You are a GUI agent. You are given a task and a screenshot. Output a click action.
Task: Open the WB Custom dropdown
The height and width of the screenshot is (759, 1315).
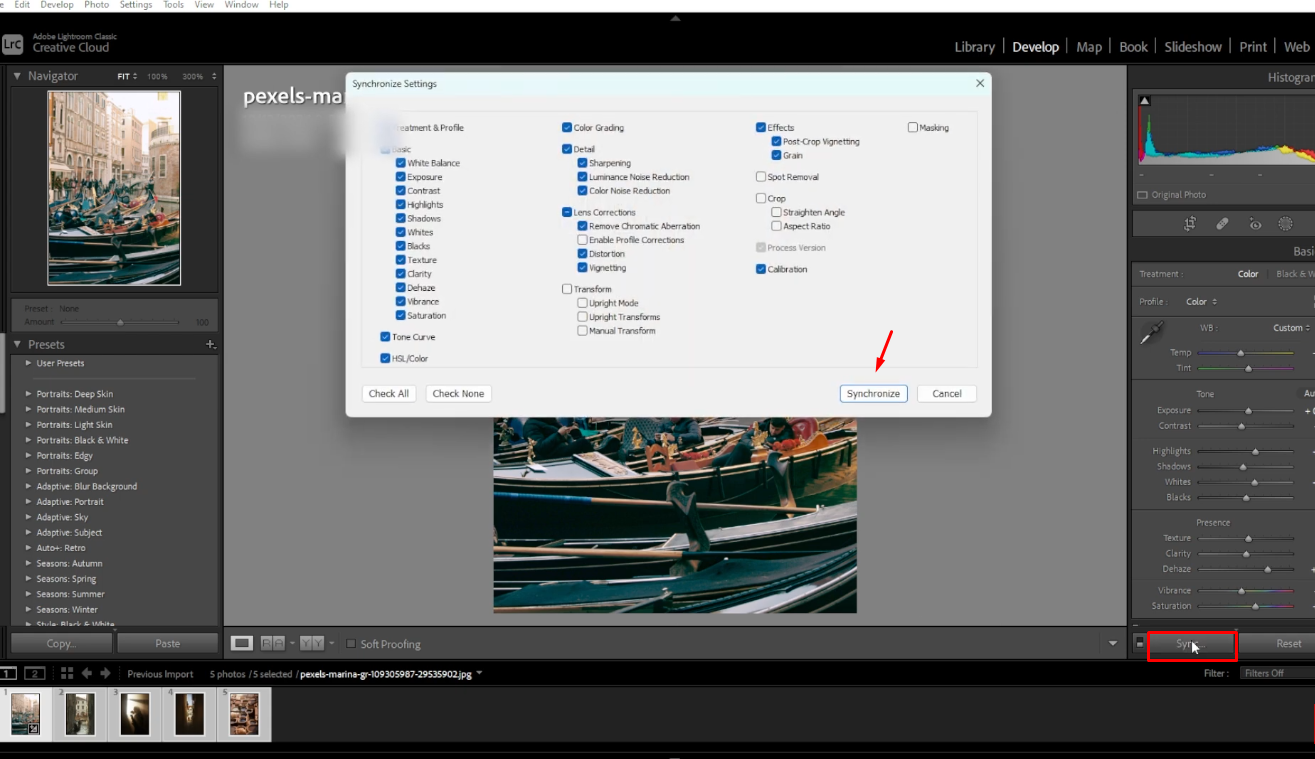click(x=1290, y=327)
